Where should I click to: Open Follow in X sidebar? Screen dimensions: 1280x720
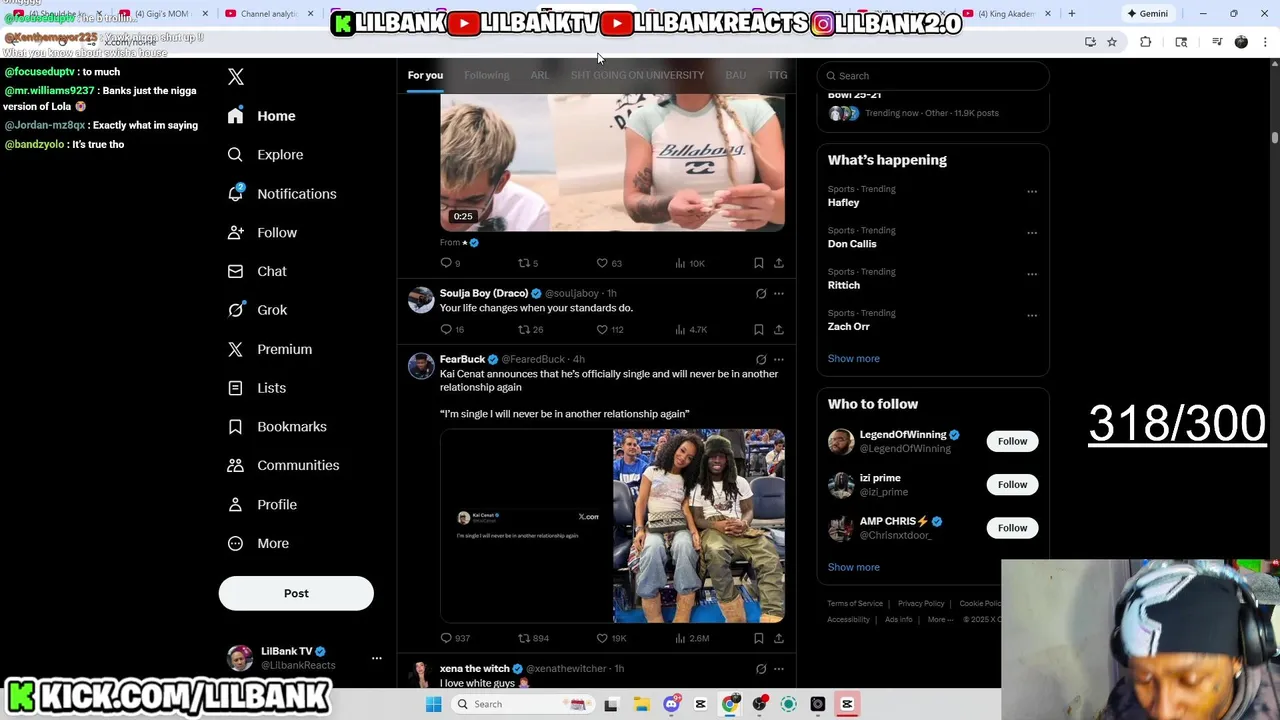(x=262, y=233)
